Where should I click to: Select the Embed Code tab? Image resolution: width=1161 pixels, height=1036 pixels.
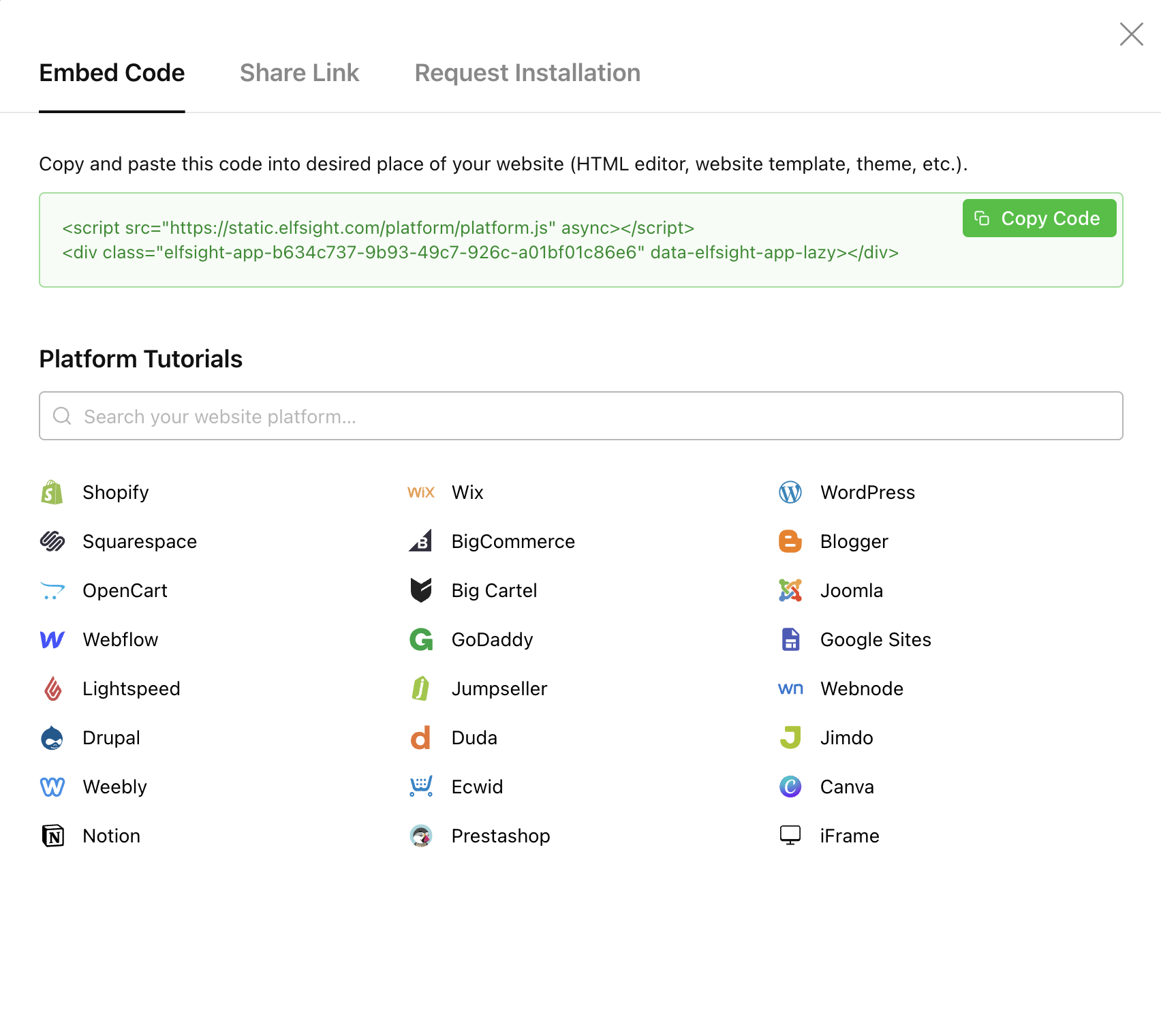[x=112, y=73]
